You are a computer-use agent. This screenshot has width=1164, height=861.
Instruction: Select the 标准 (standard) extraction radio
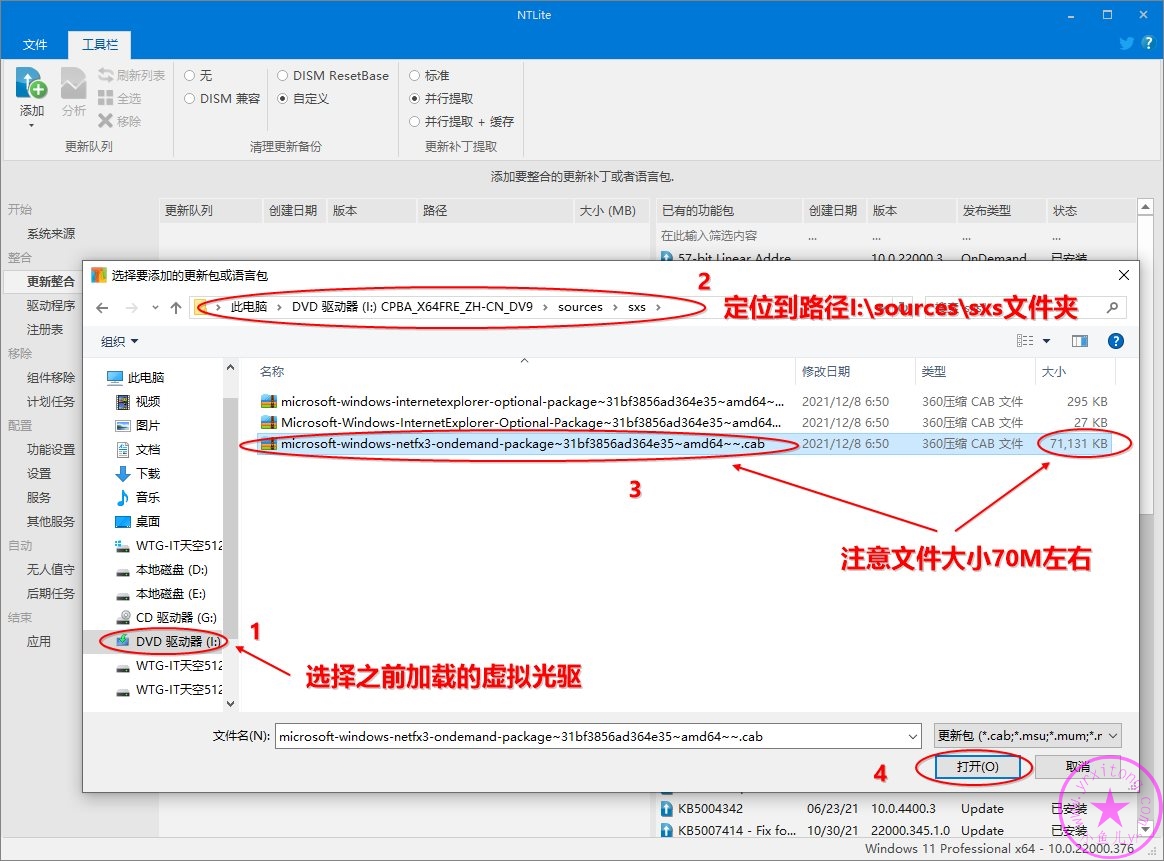point(429,75)
